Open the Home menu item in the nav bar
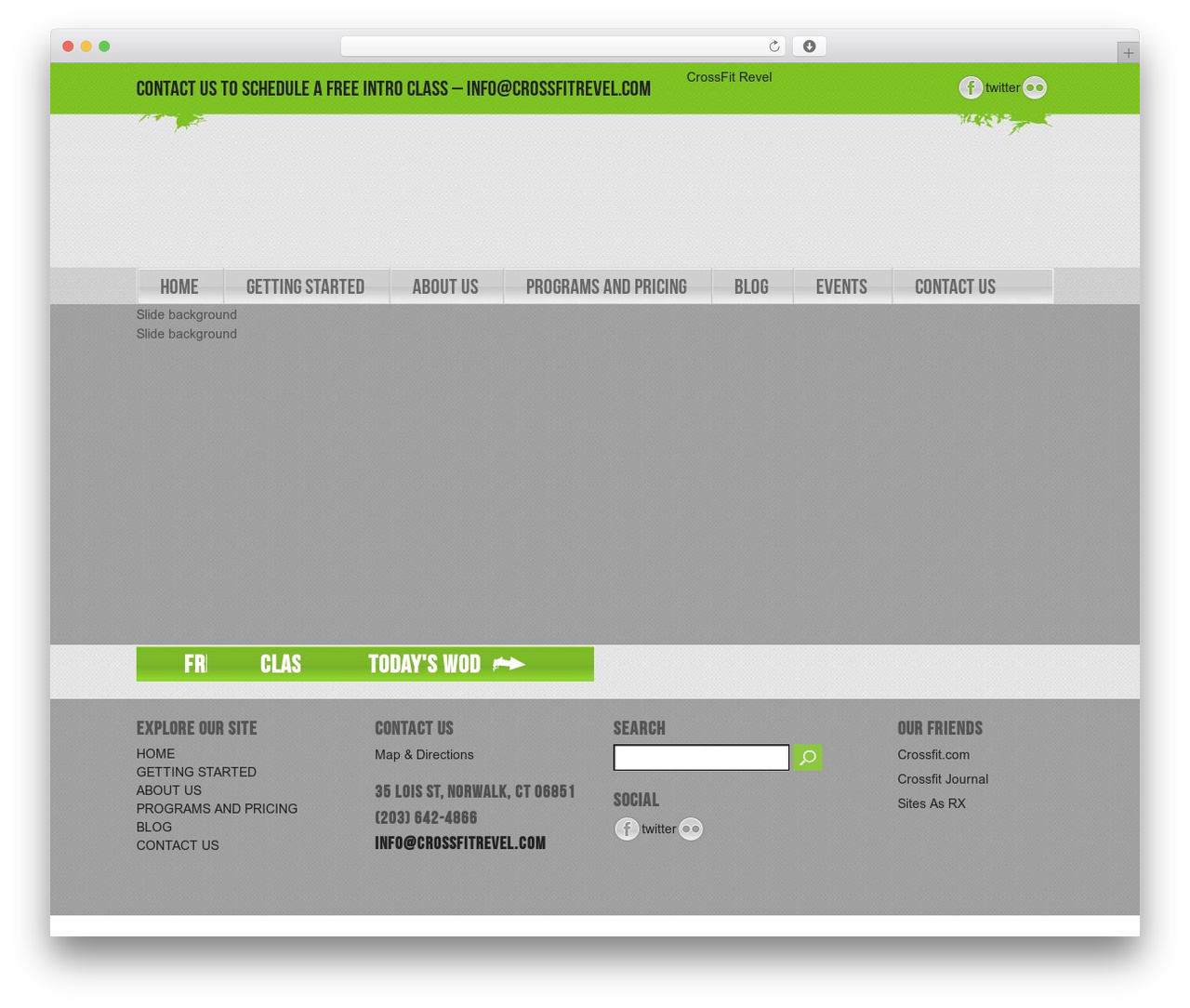This screenshot has width=1190, height=1008. pos(179,286)
